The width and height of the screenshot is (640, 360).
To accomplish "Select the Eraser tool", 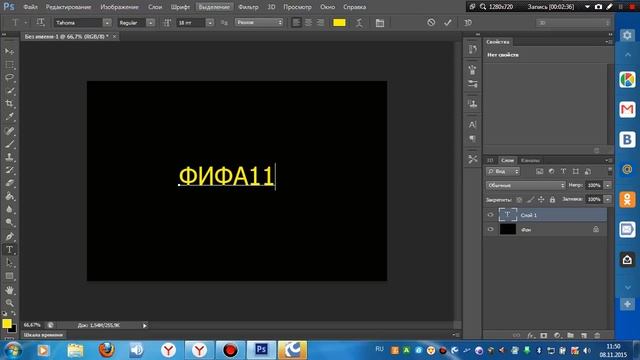I will tap(9, 183).
